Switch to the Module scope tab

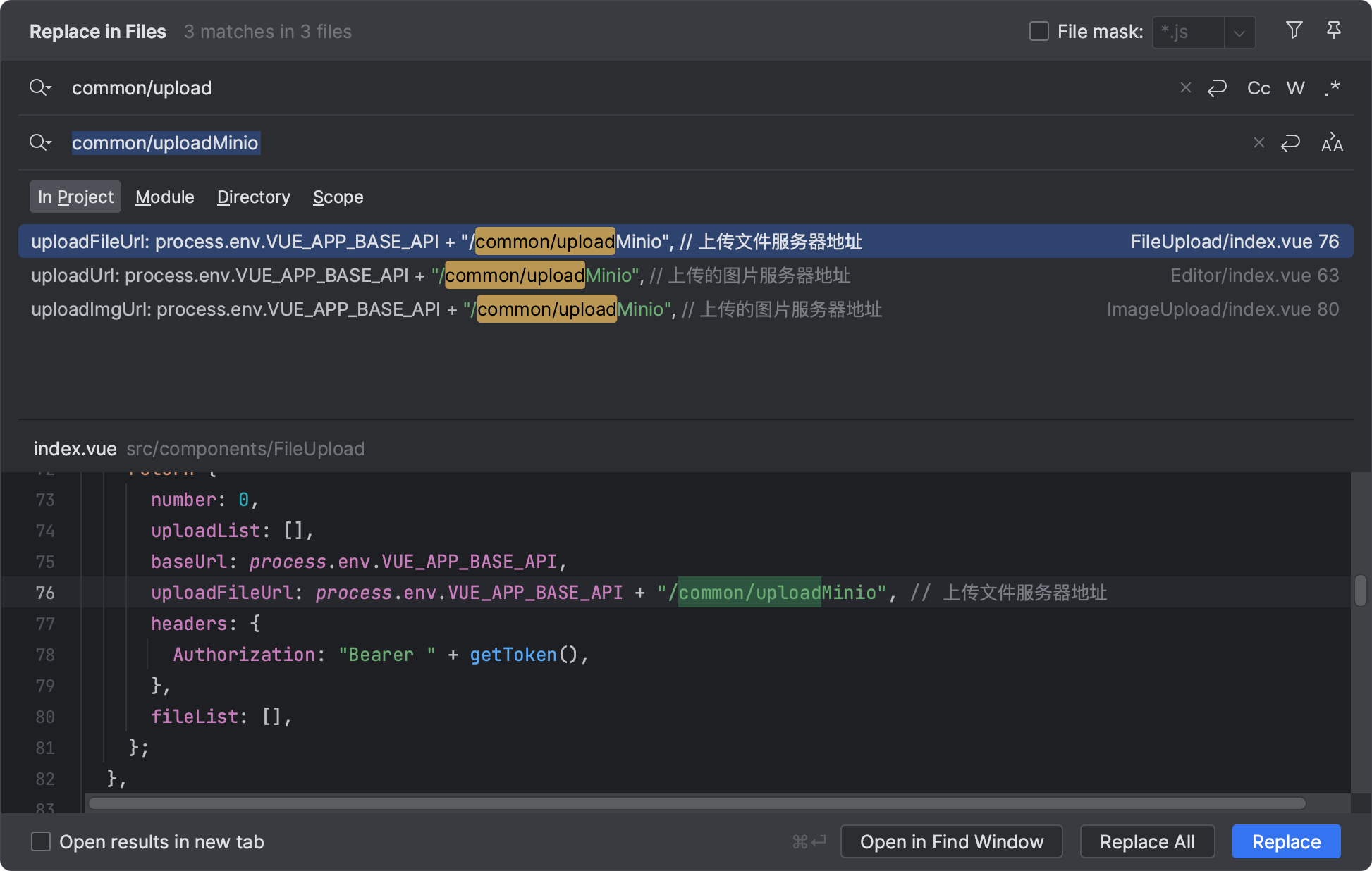(165, 197)
